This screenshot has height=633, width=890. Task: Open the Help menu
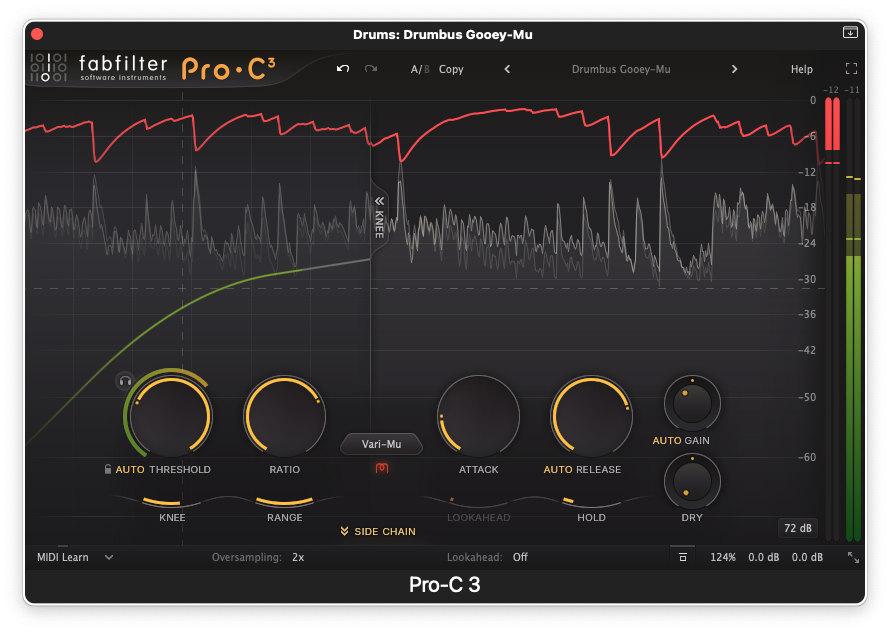click(802, 69)
